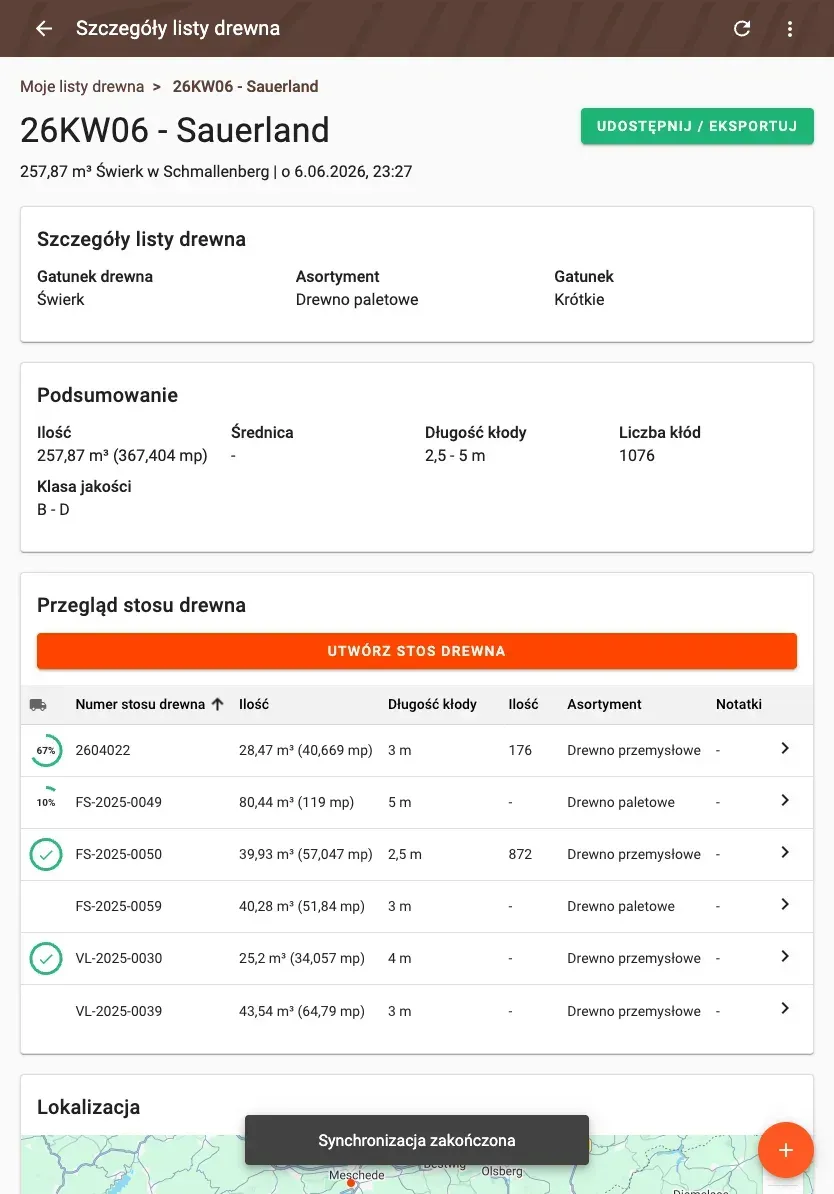Click the Drewno paletowe cell for FS-2025-0059

tap(621, 906)
